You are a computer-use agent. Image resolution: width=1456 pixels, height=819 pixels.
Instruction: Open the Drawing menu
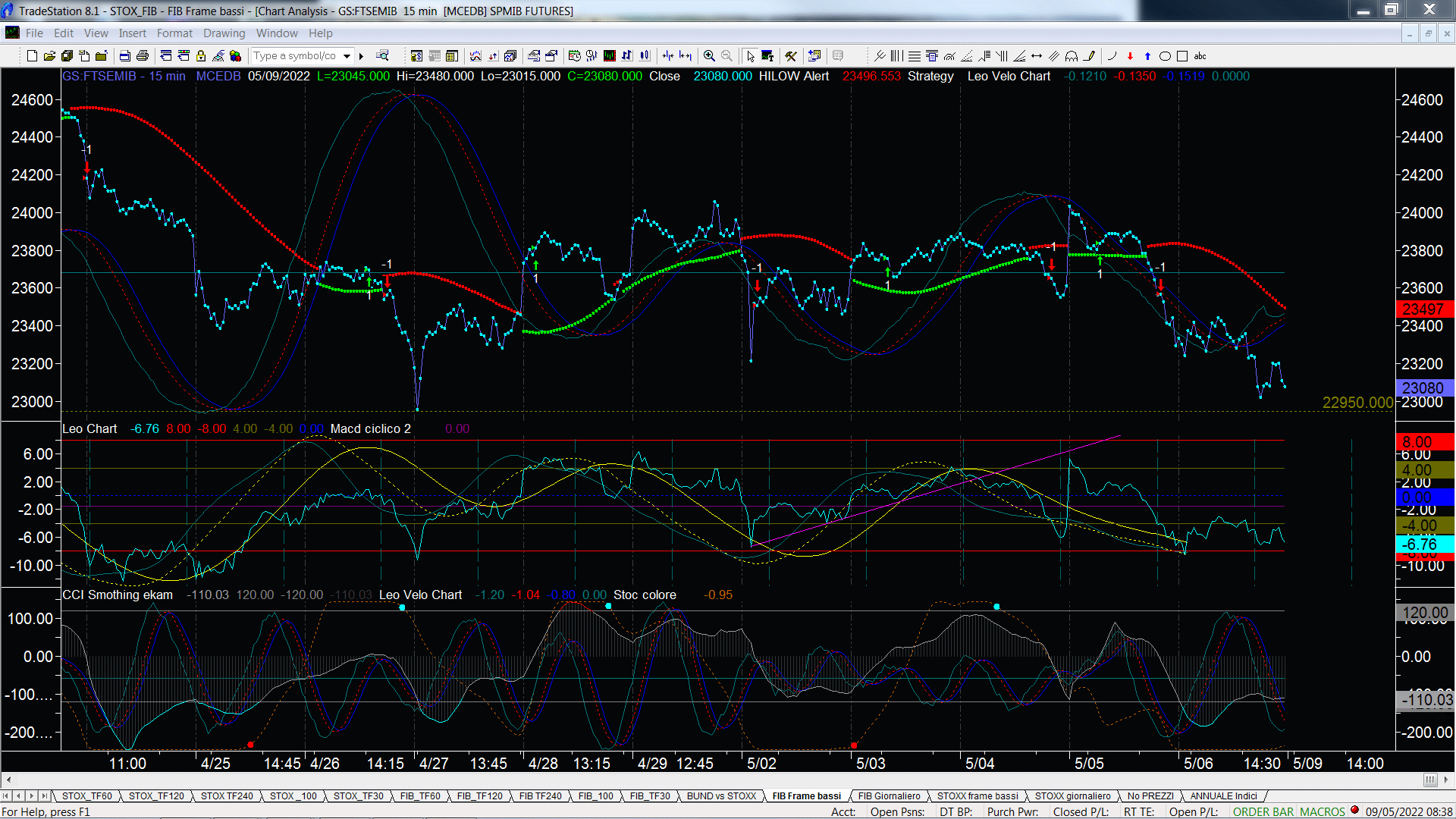224,33
